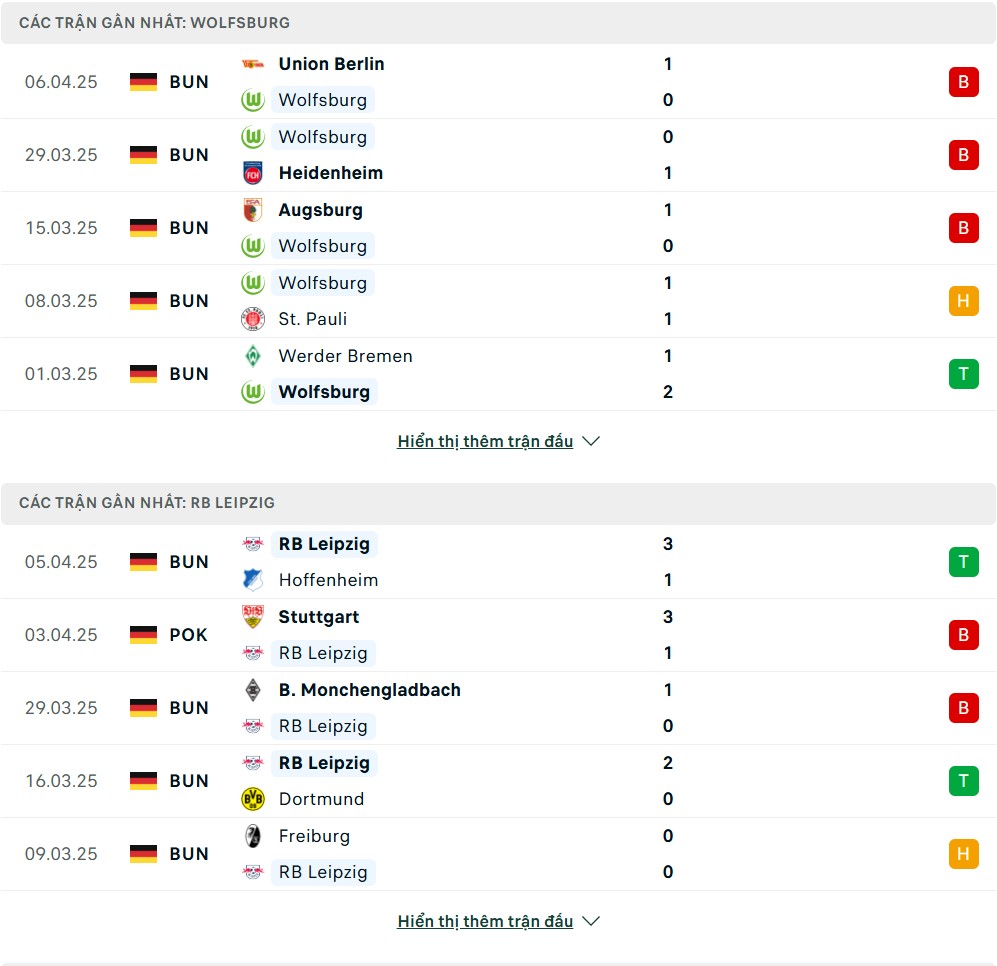Click the Stuttgart club crest

pyautogui.click(x=252, y=617)
